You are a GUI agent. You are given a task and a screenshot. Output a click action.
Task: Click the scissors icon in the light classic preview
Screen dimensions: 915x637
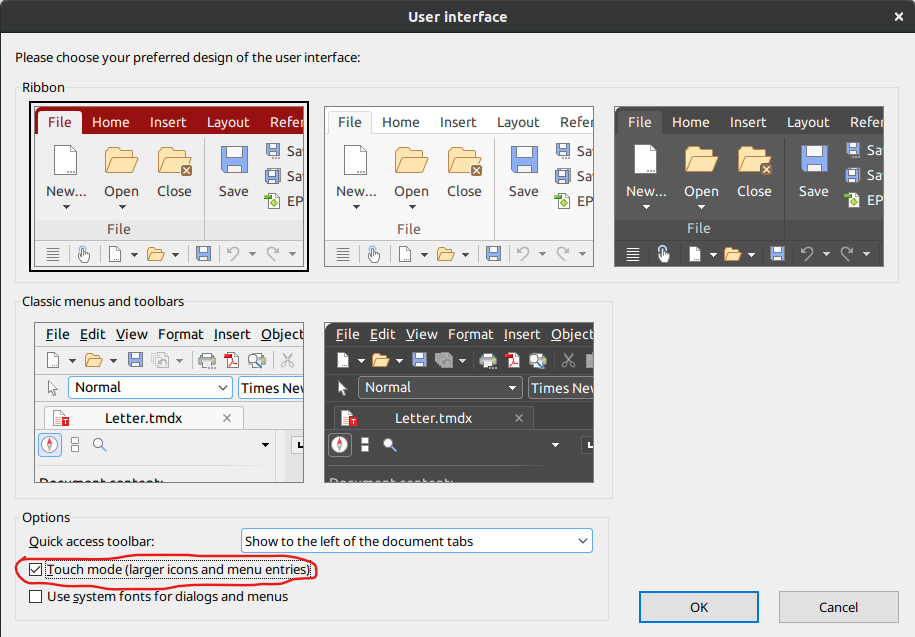tap(287, 360)
